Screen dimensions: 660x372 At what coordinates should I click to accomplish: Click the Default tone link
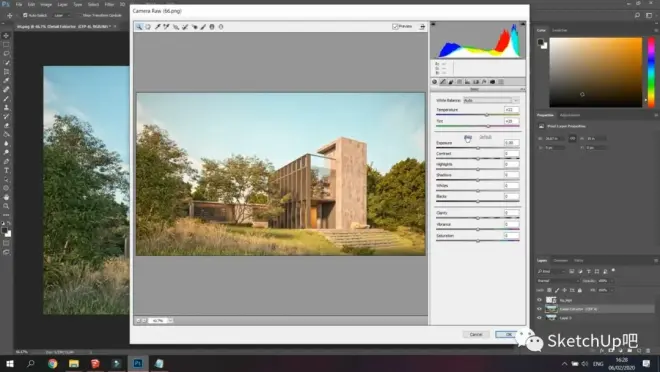pos(485,137)
